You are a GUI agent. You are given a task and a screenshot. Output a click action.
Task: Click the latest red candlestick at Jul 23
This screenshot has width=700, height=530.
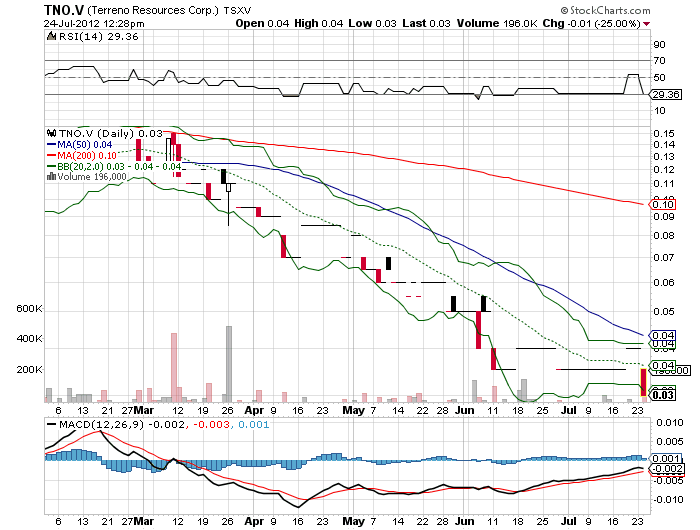point(643,382)
